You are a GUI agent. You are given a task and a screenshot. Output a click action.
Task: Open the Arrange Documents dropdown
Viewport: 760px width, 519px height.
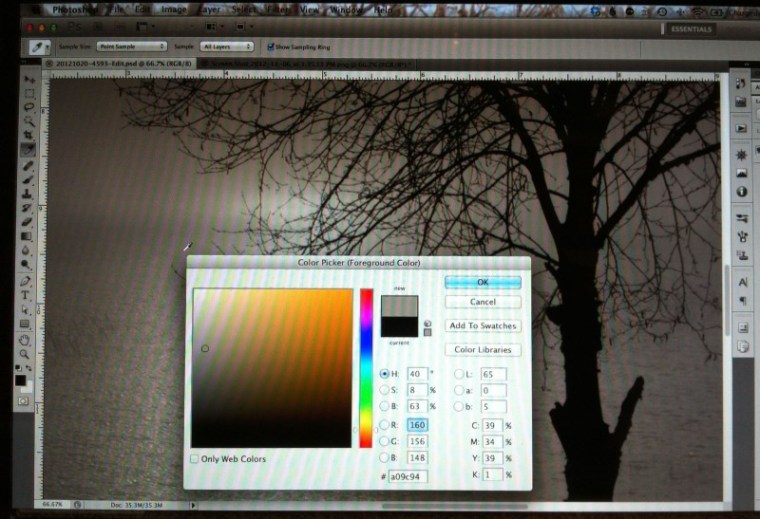[212, 27]
